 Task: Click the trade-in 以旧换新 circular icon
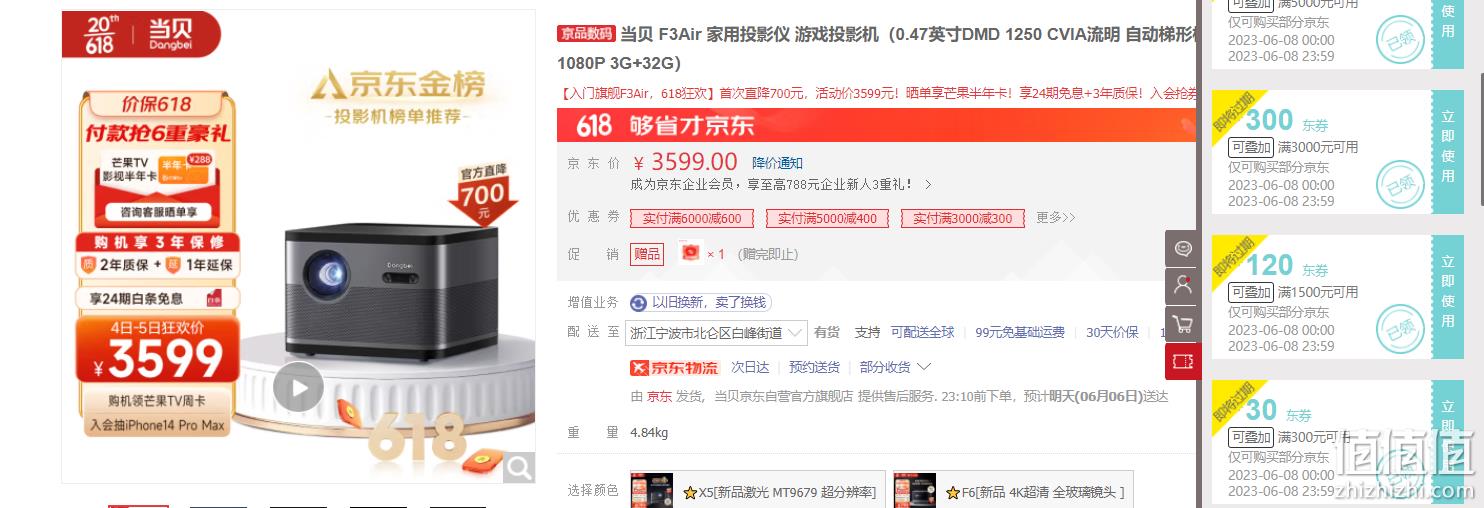pyautogui.click(x=638, y=303)
